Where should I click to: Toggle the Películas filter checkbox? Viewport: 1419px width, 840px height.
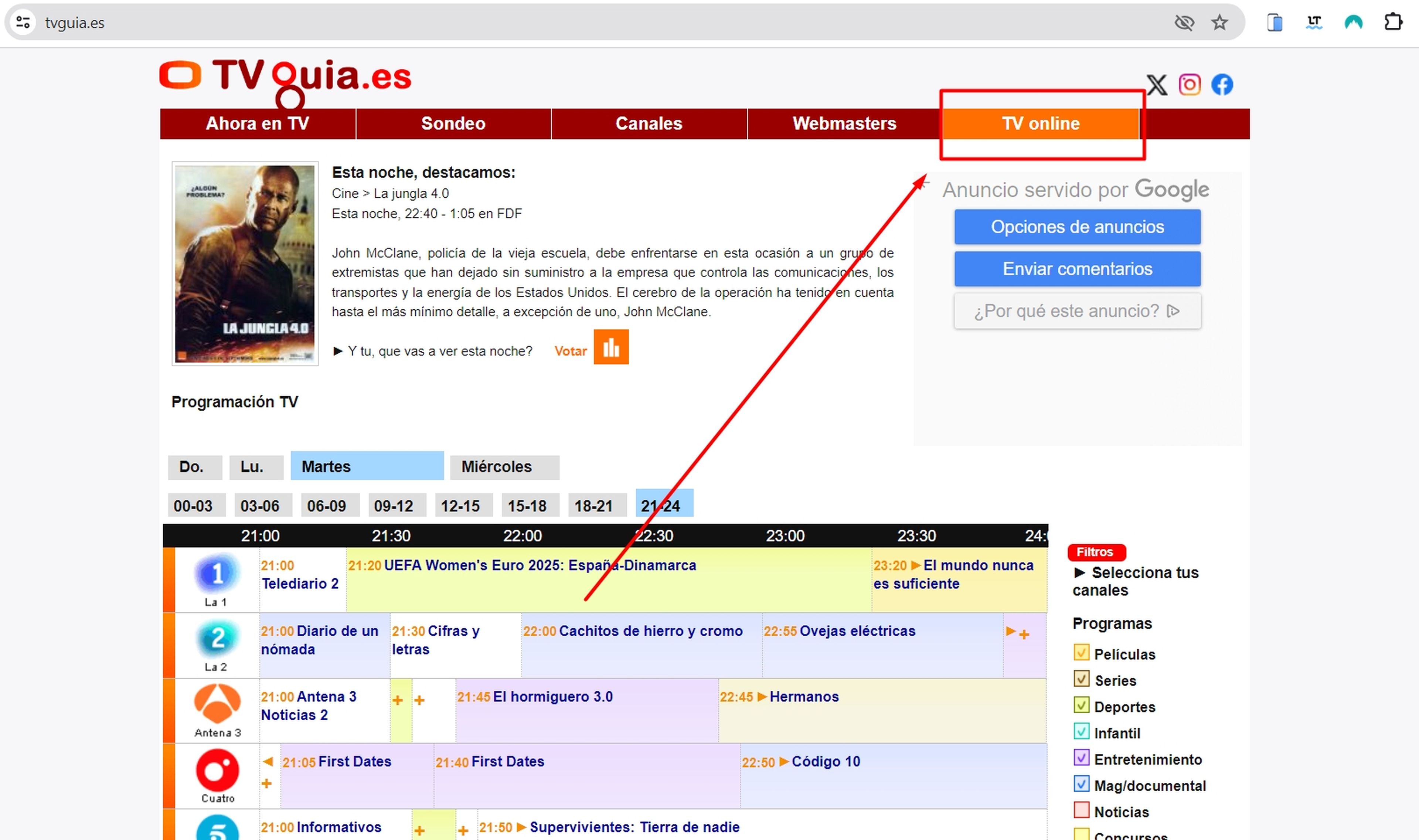tap(1081, 653)
